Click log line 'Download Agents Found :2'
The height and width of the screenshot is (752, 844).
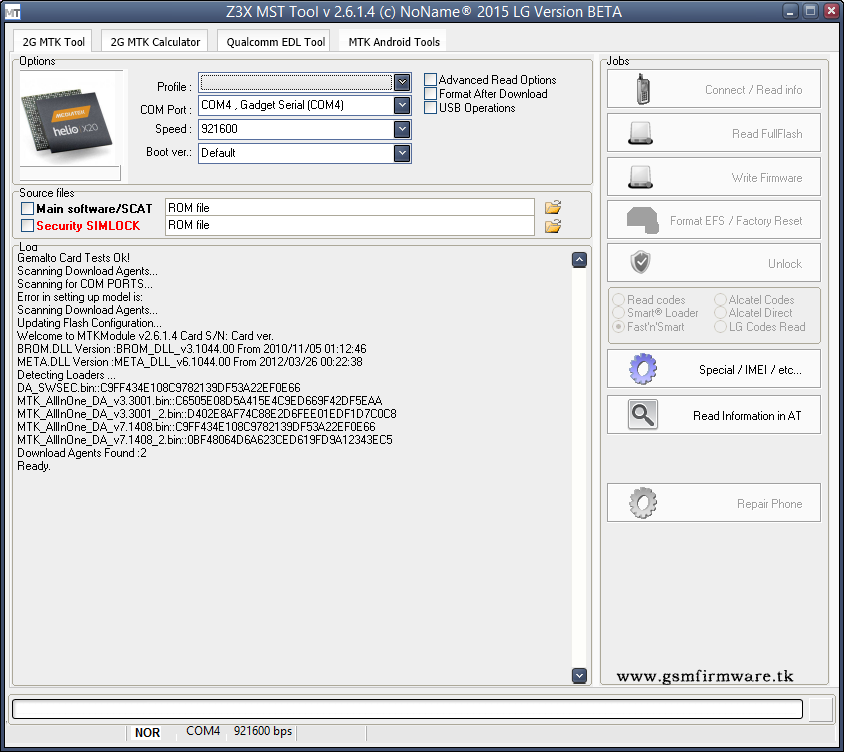82,453
